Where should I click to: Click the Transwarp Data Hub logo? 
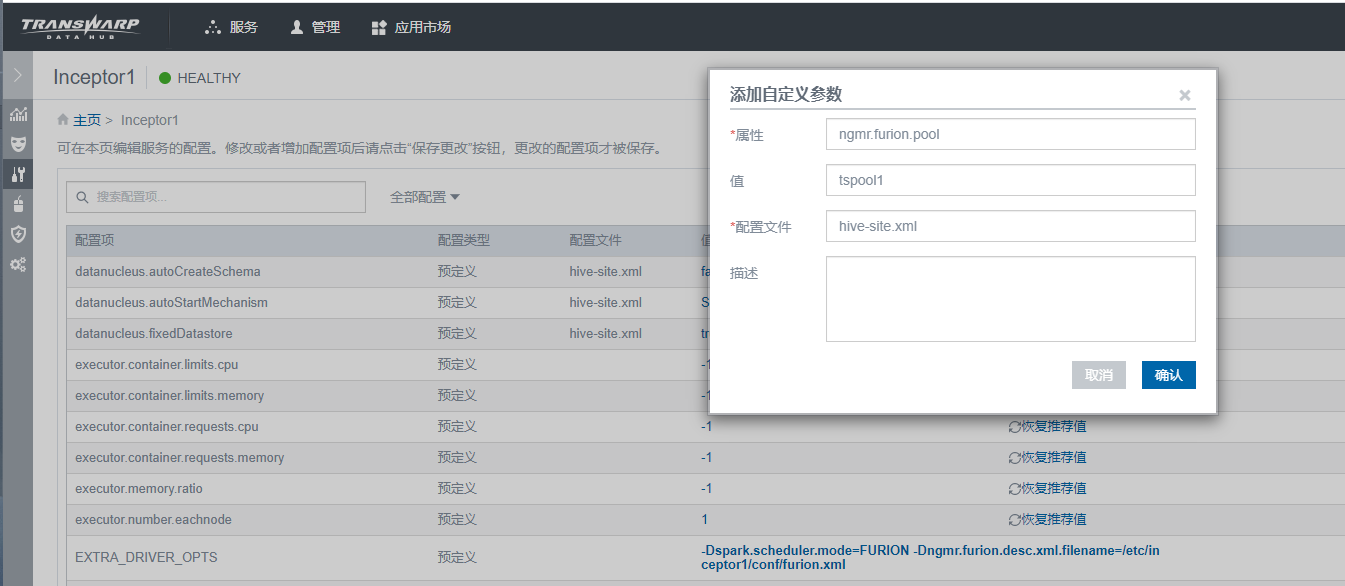coord(80,26)
